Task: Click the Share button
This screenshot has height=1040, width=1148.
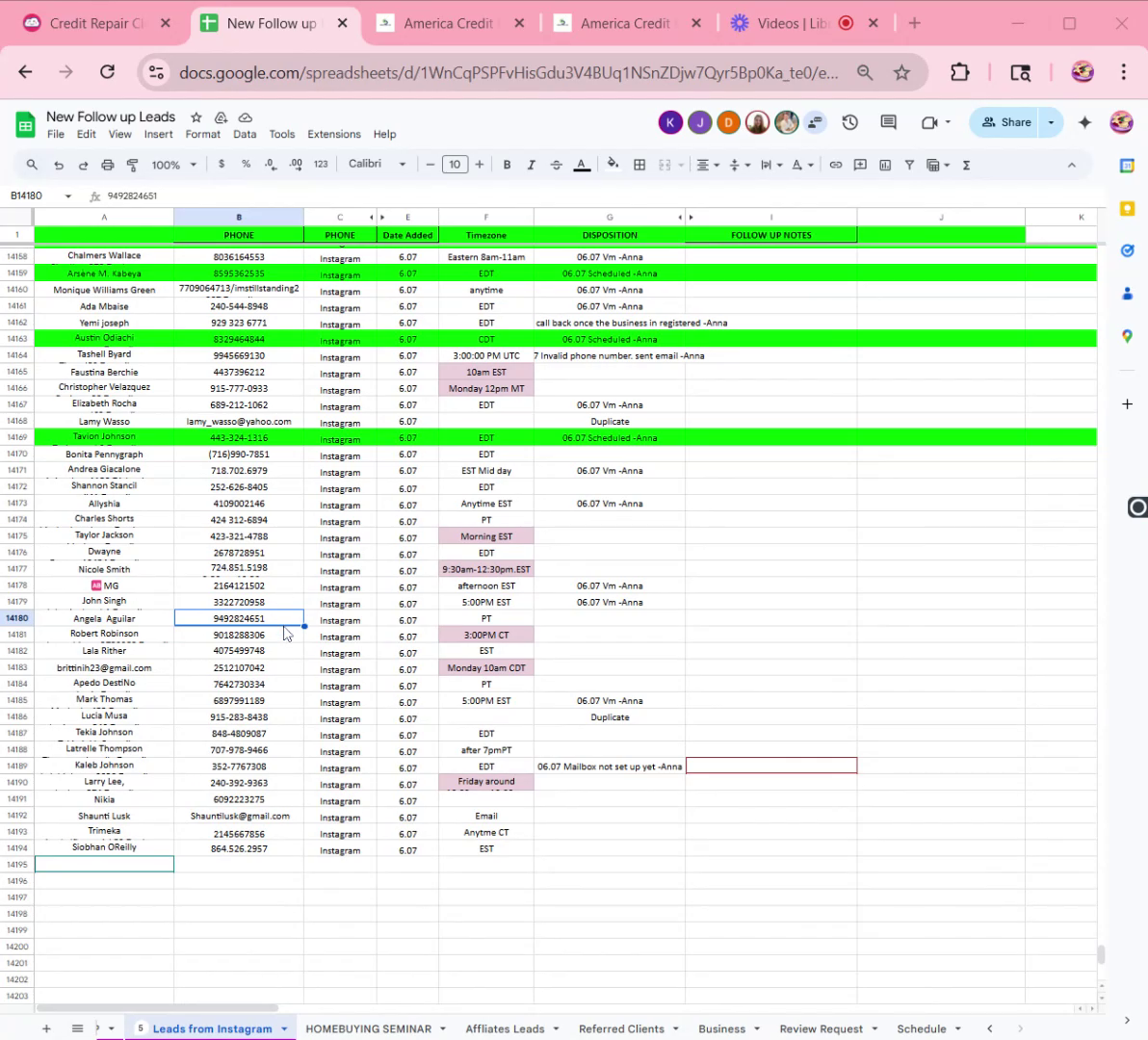Action: point(1006,122)
